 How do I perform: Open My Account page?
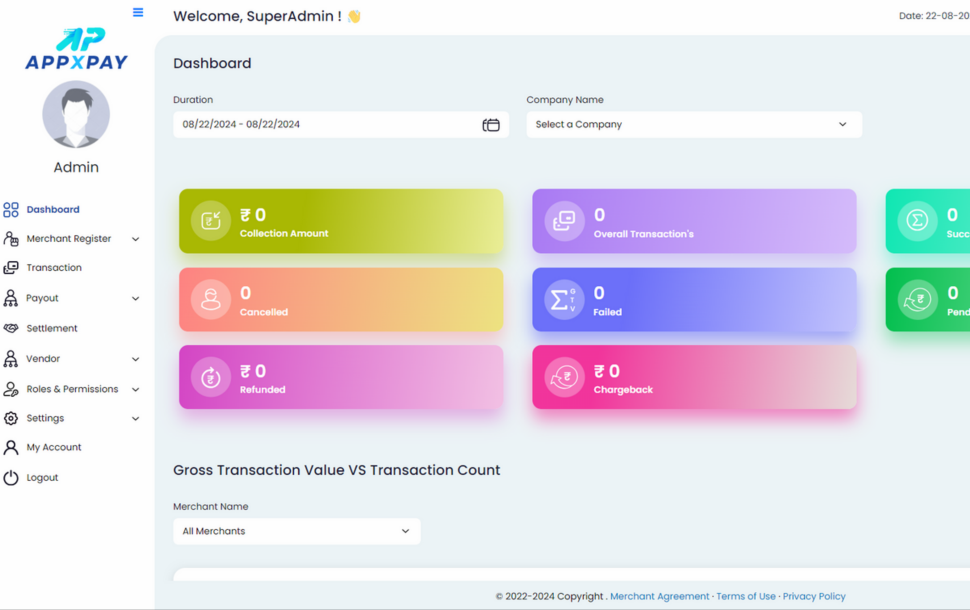coord(54,447)
